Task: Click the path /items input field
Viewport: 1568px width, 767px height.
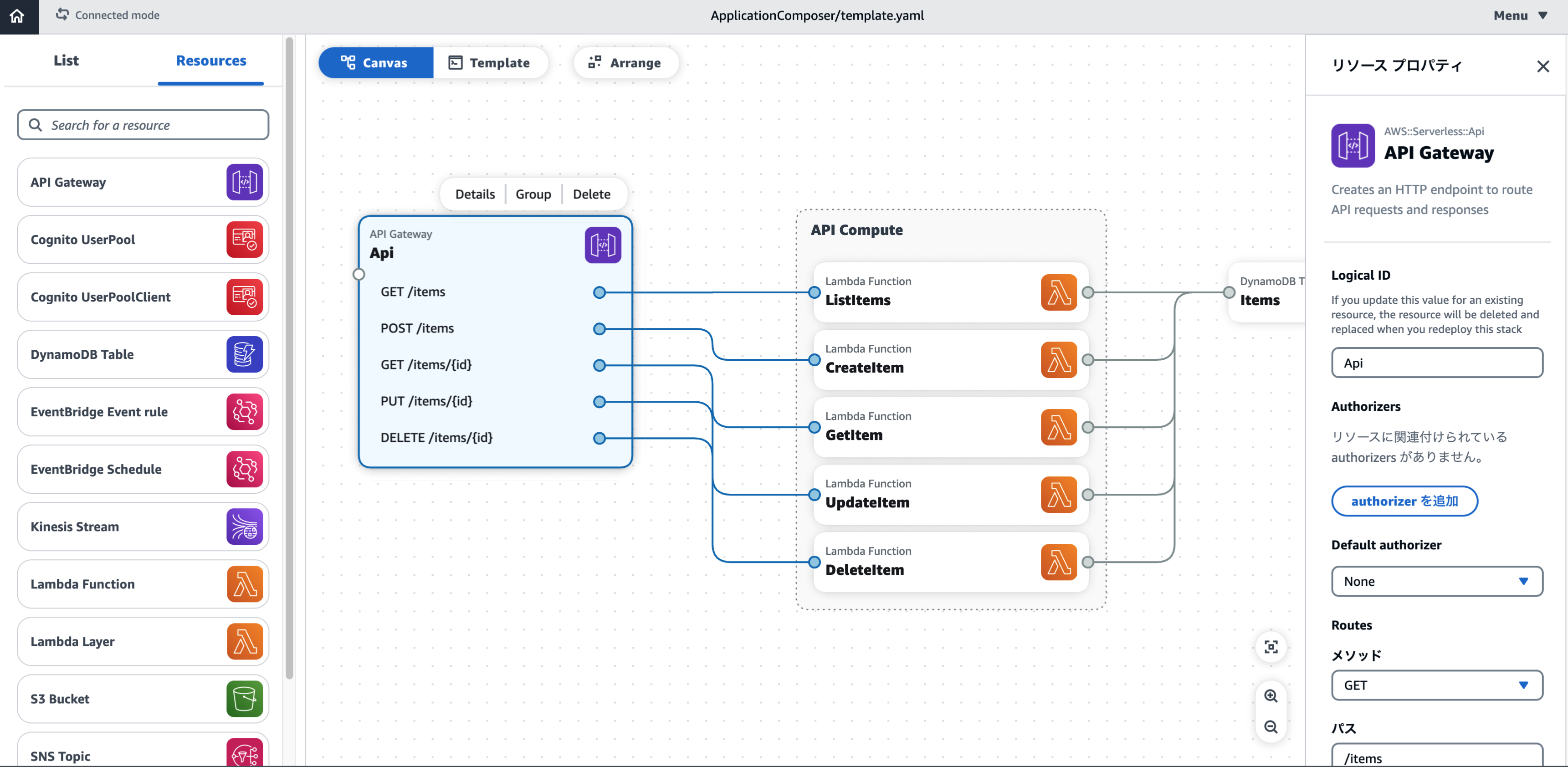Action: click(1436, 756)
